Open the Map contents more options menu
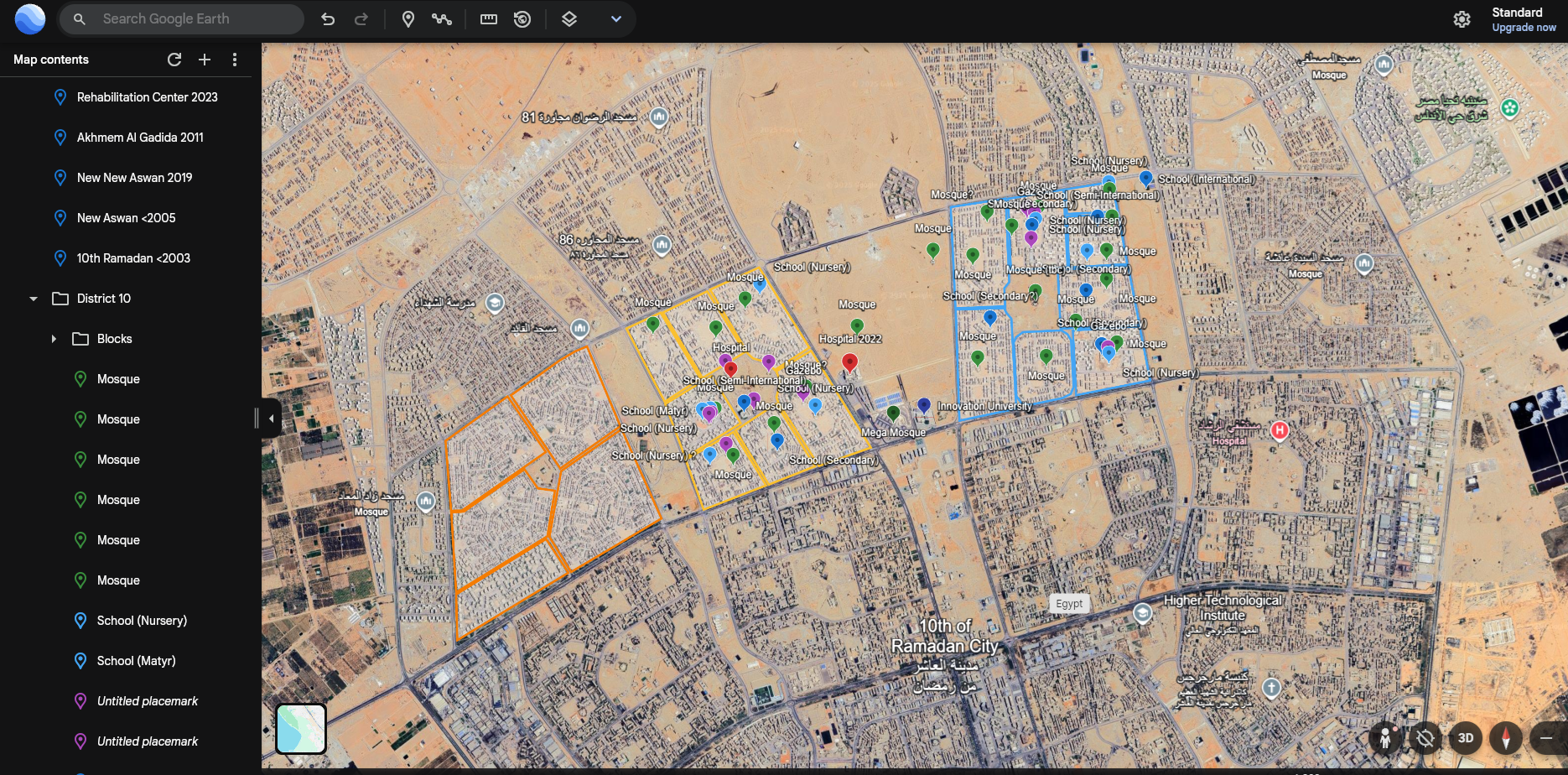 click(235, 60)
